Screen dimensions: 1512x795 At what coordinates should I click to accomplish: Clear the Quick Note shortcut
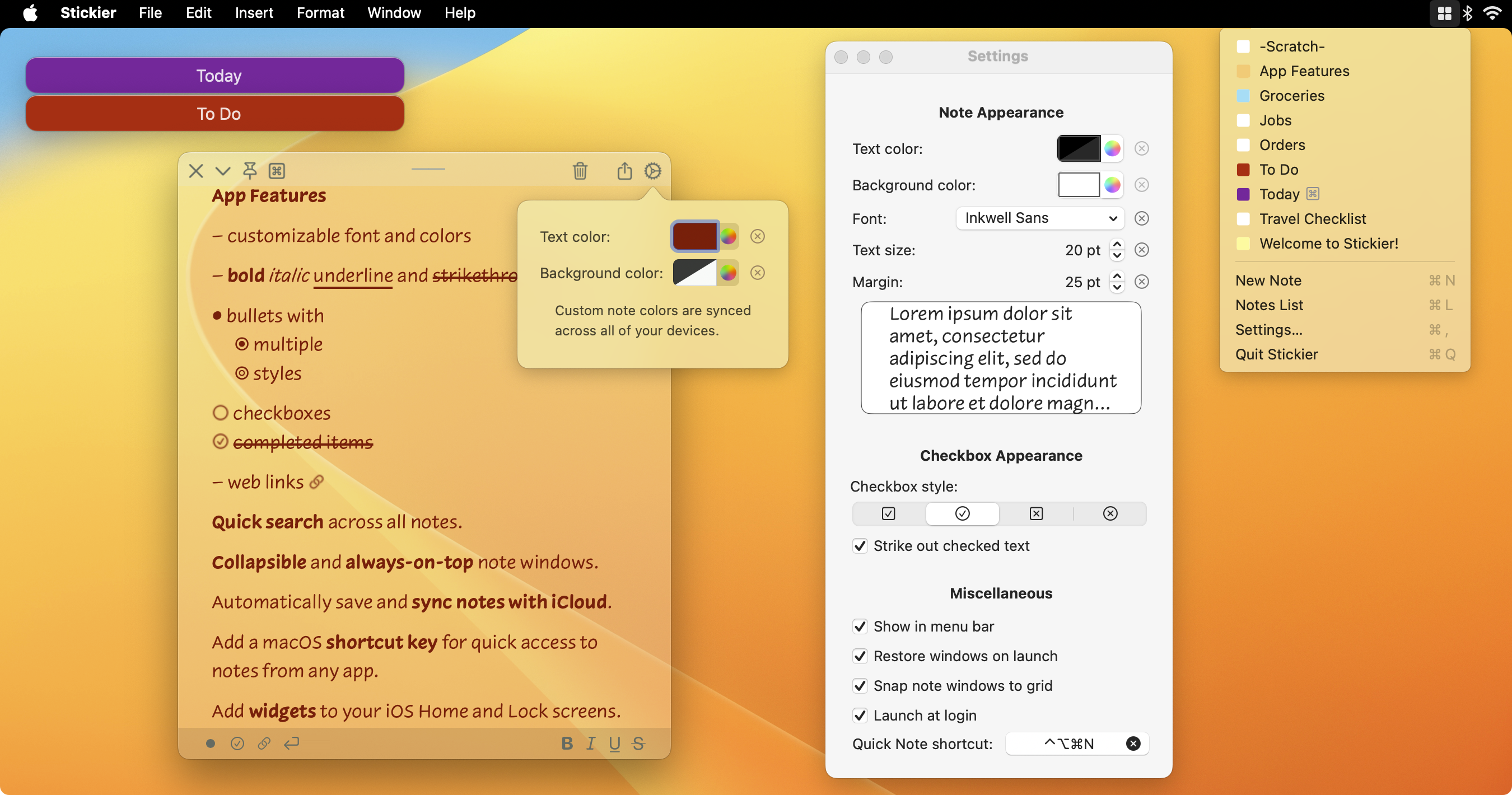pyautogui.click(x=1133, y=743)
